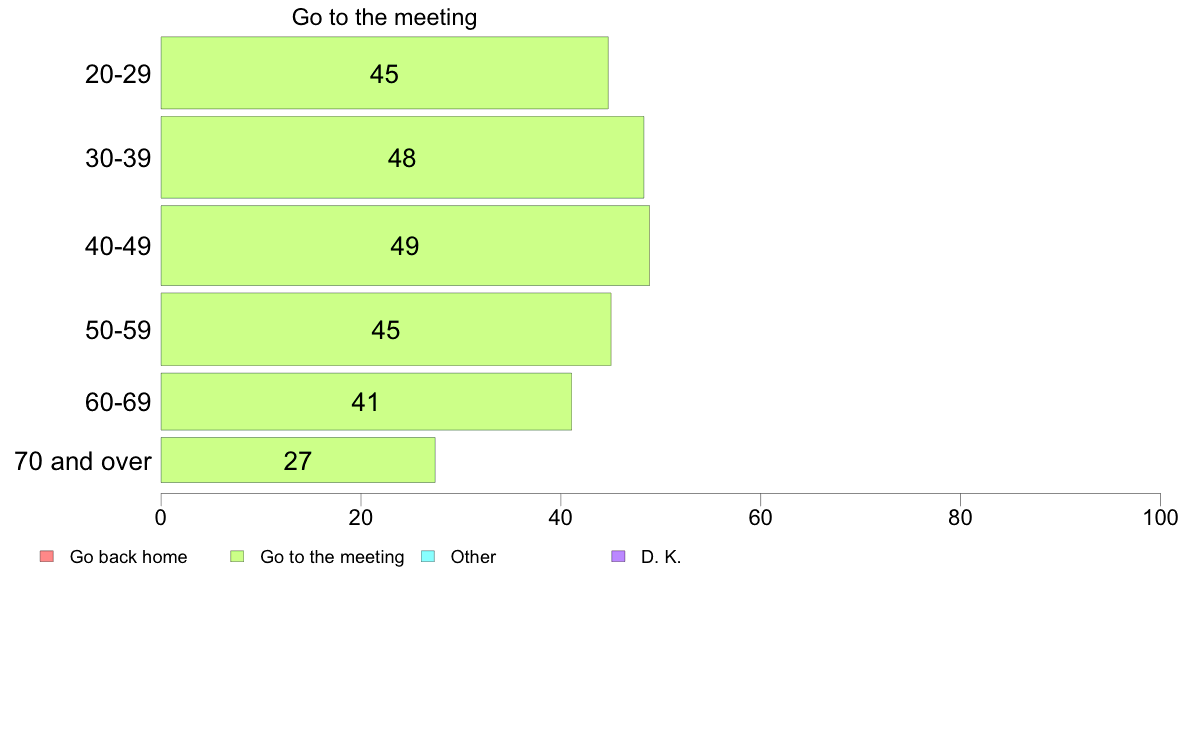The image size is (1188, 736).
Task: Select the 20-29 bar showing 45
Action: point(384,73)
